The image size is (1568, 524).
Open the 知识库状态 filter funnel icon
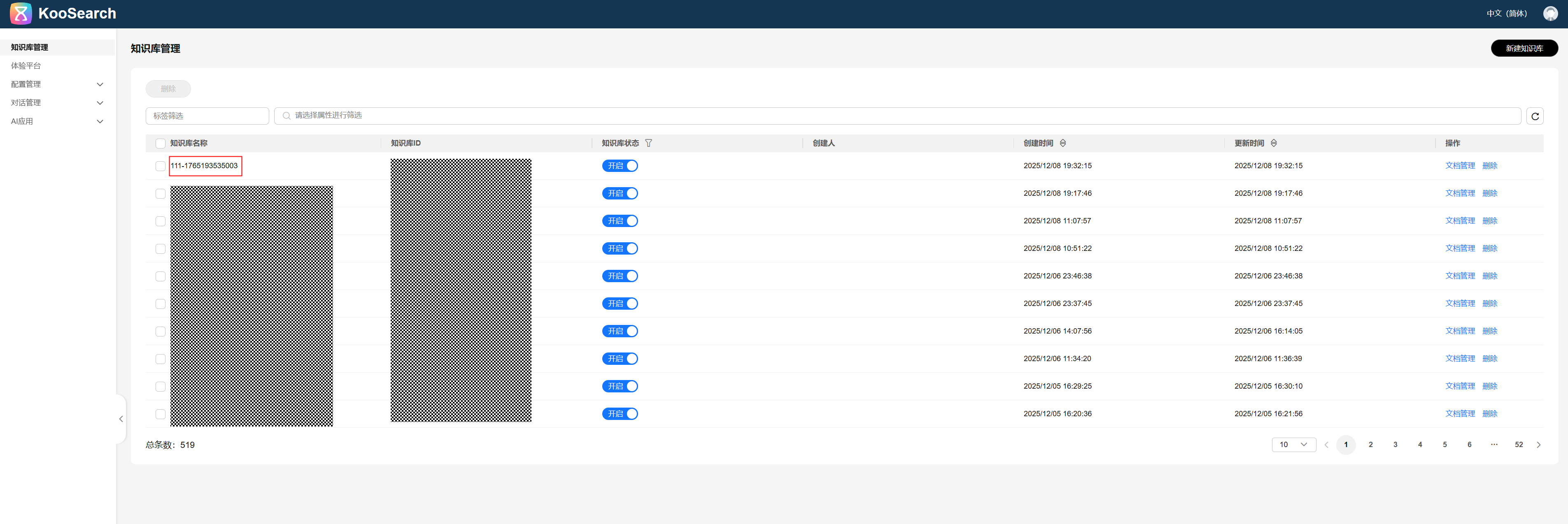[648, 144]
